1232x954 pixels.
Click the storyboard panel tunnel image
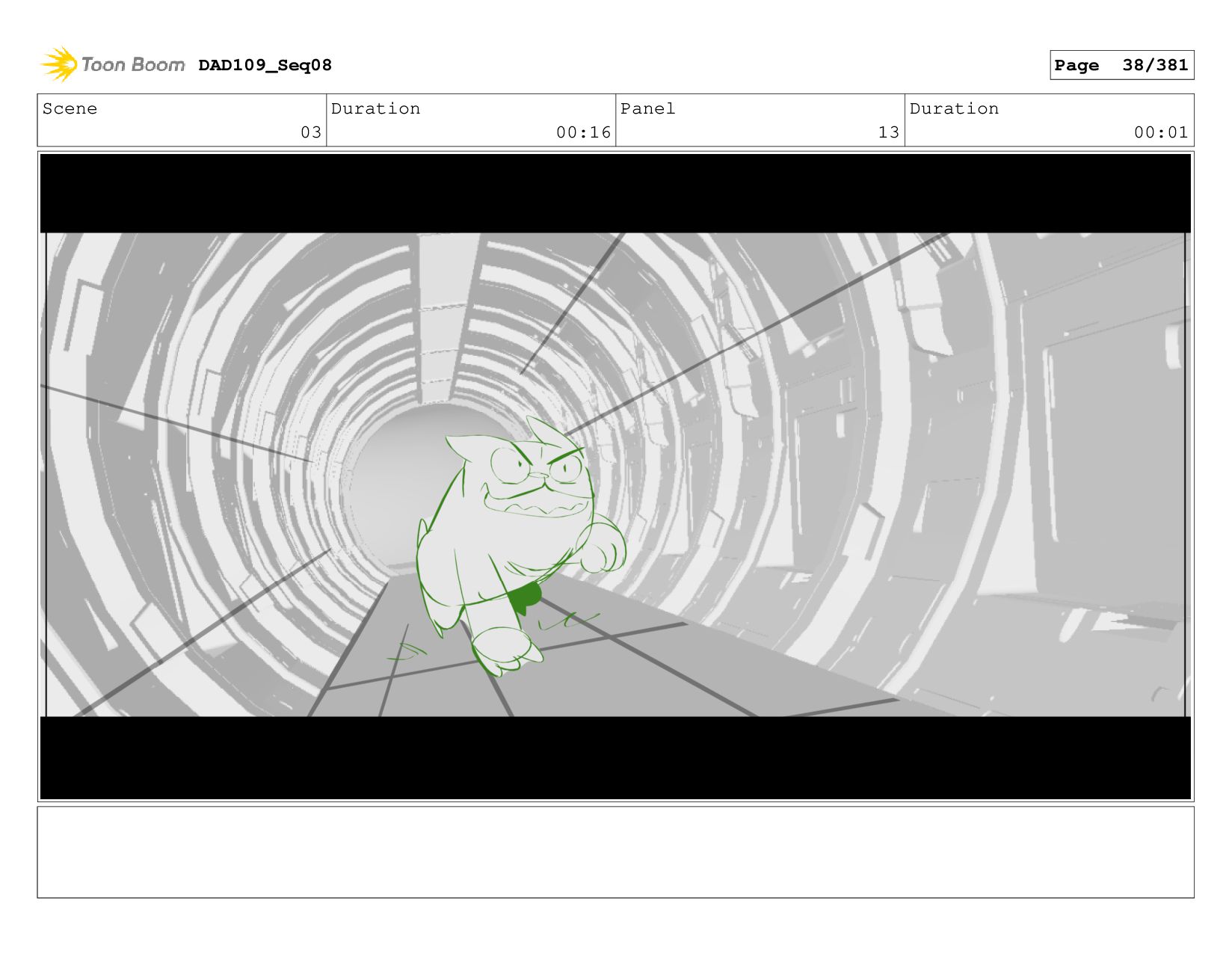point(615,476)
